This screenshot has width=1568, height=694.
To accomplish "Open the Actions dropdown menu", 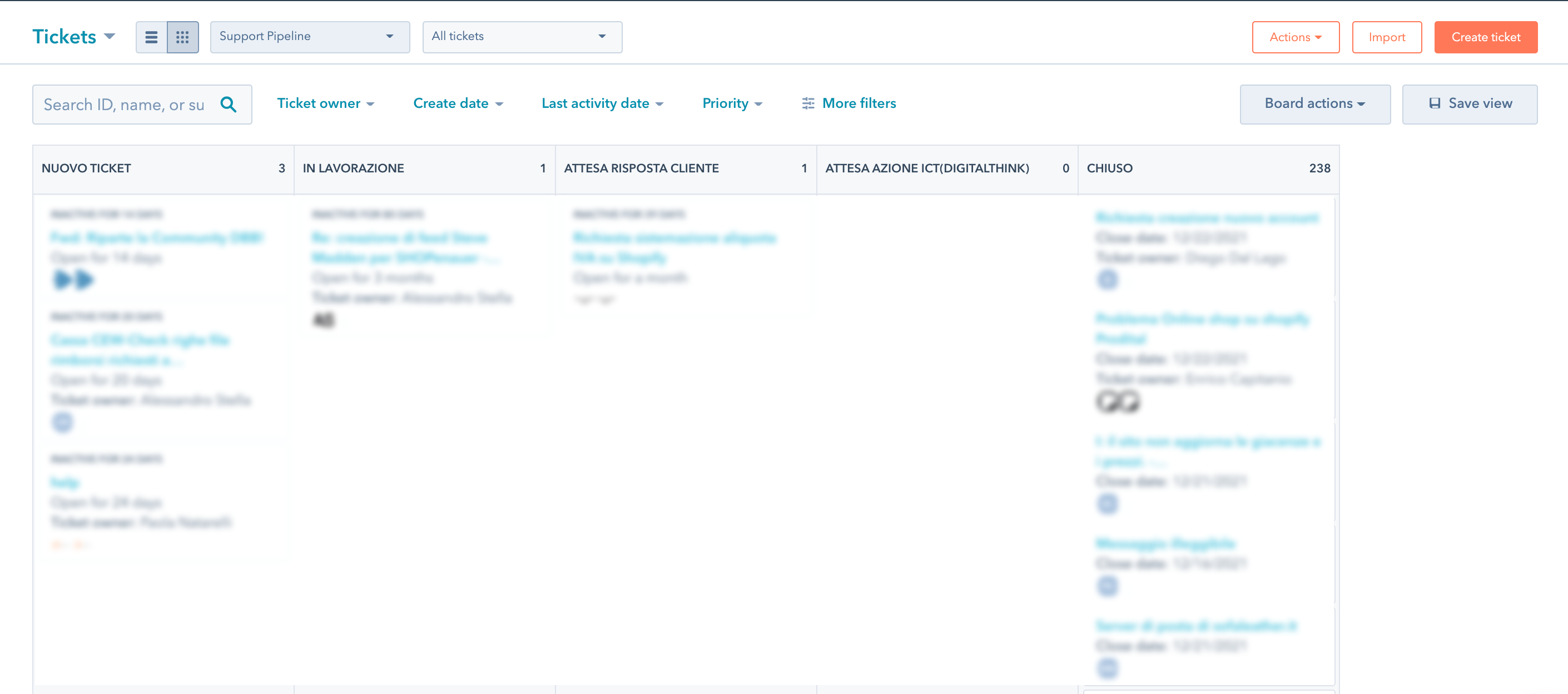I will 1296,37.
